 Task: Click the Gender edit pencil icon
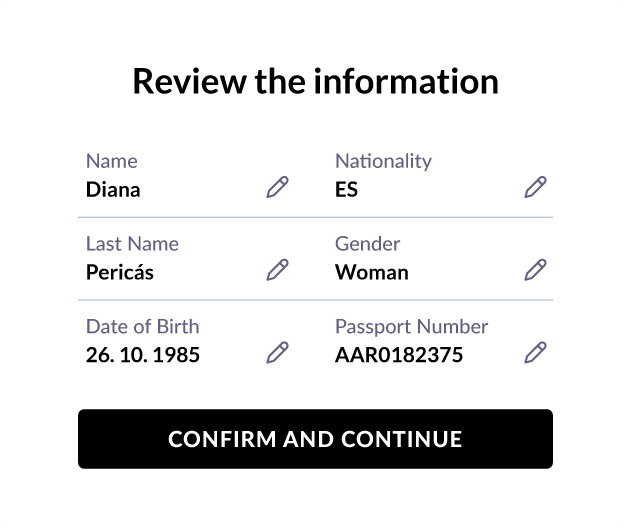coord(535,270)
